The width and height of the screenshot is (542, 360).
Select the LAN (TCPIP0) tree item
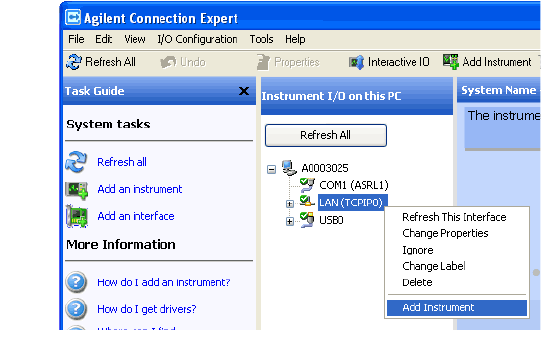353,202
